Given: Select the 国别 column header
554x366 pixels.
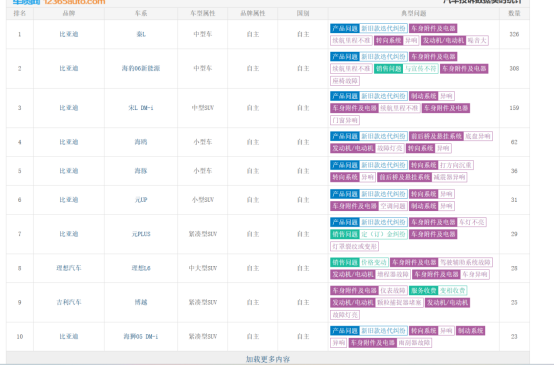Looking at the screenshot, I should [303, 13].
